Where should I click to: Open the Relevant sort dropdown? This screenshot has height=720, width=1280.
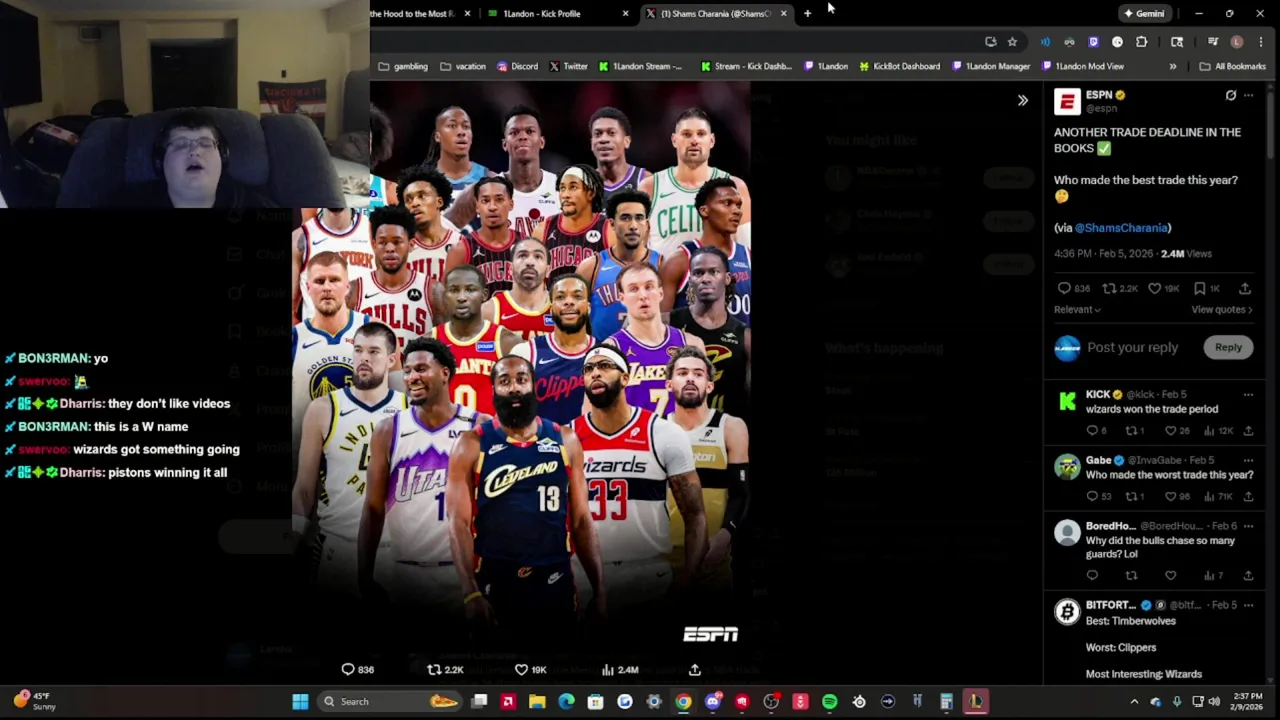pyautogui.click(x=1077, y=310)
